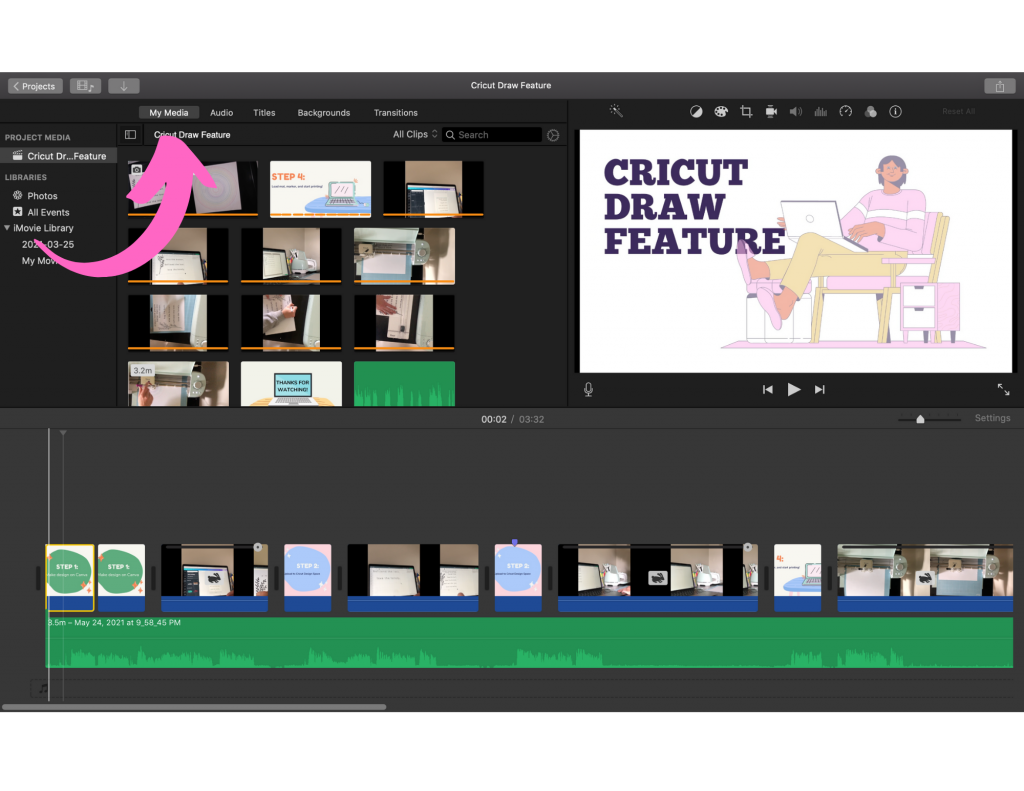Switch to My Media tab
Image resolution: width=1024 pixels, height=791 pixels.
click(x=168, y=112)
